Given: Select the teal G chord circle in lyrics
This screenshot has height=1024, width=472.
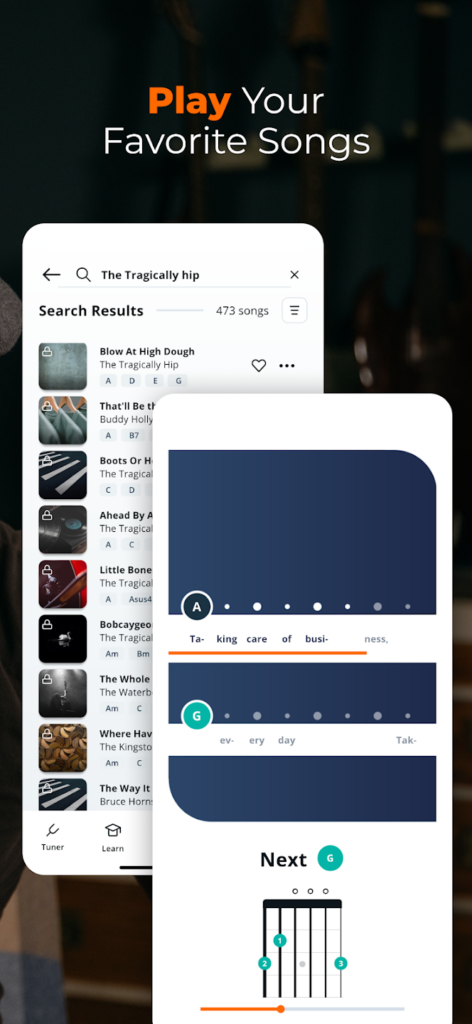Looking at the screenshot, I should tap(197, 716).
